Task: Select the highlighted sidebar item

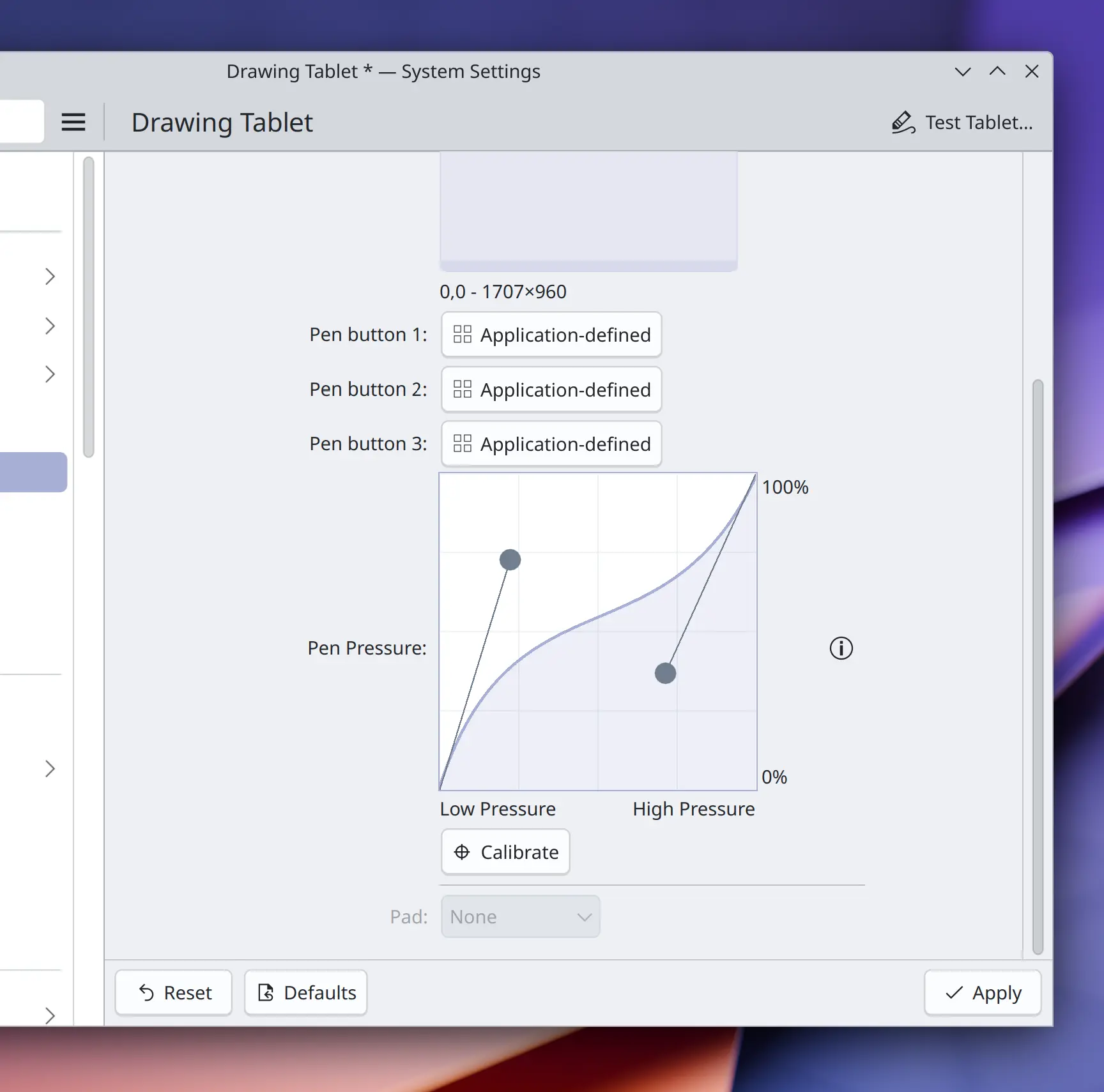Action: point(33,472)
